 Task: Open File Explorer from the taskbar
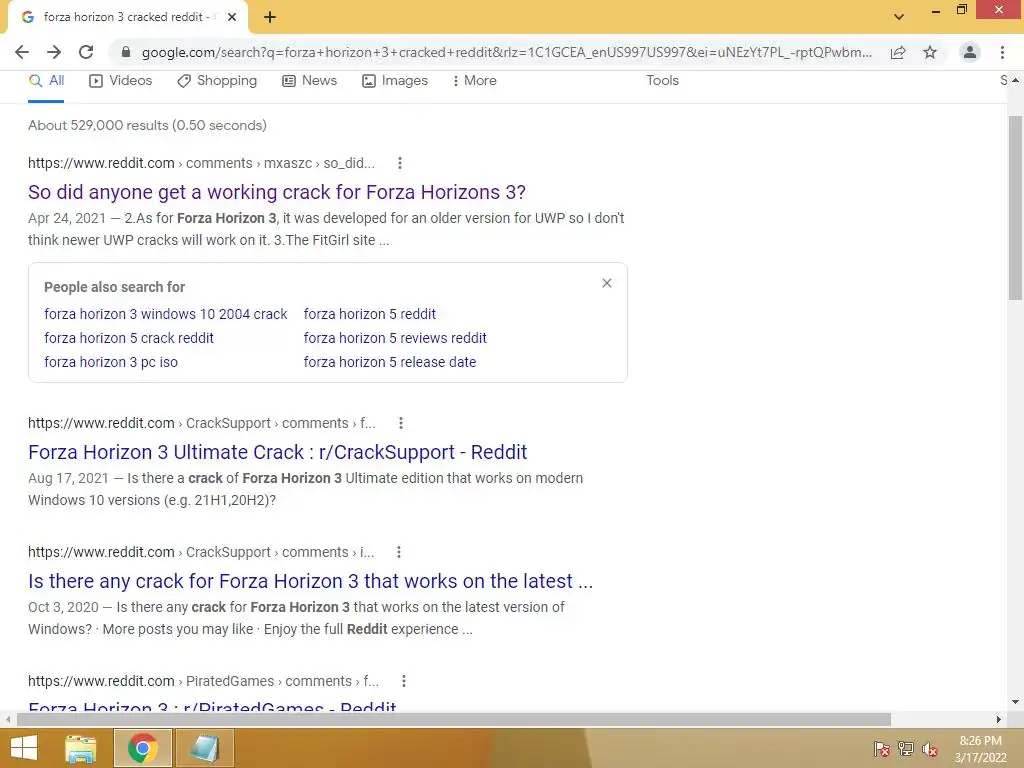click(81, 748)
